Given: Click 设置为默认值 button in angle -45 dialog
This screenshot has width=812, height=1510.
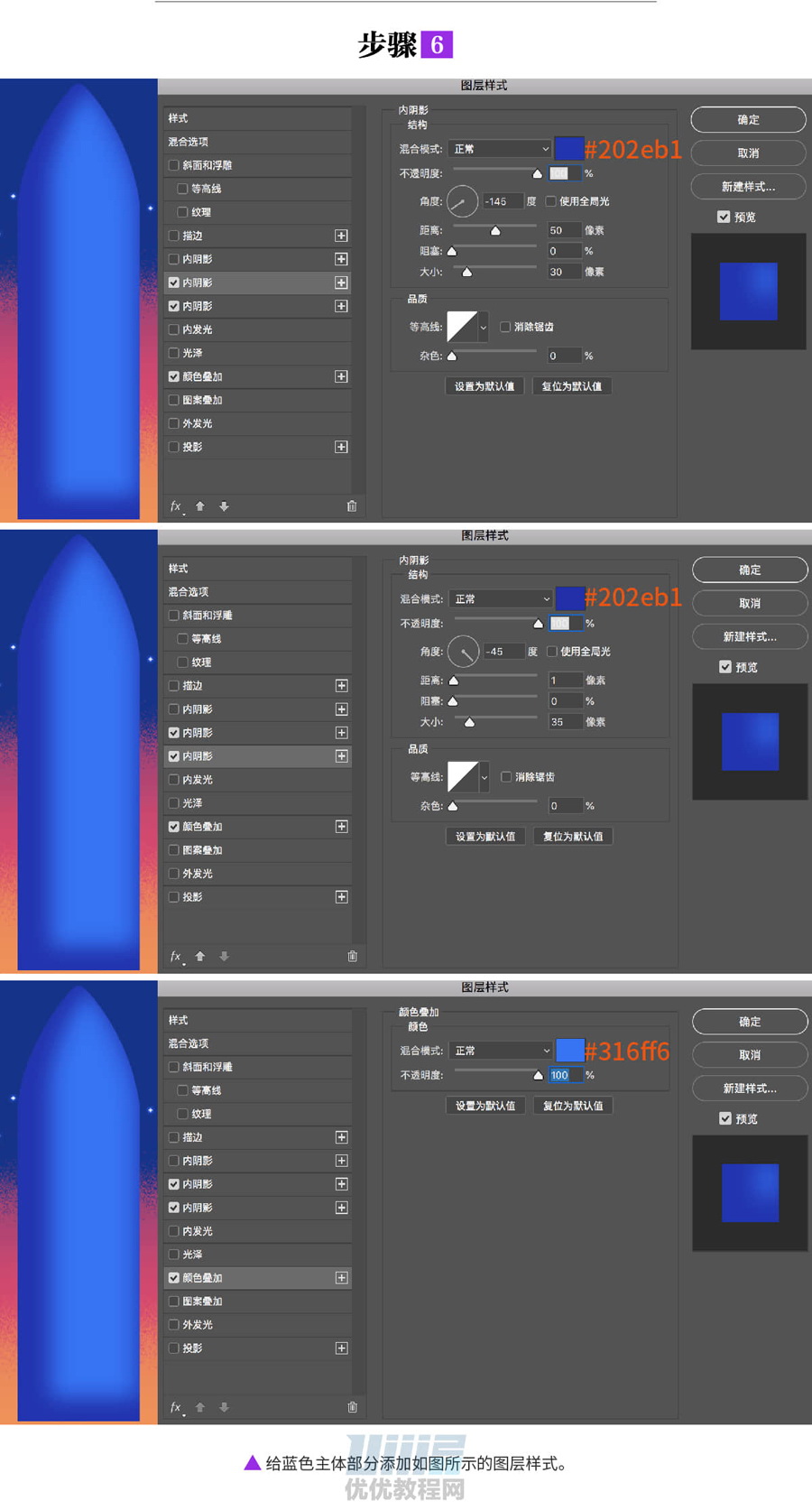Looking at the screenshot, I should click(485, 836).
